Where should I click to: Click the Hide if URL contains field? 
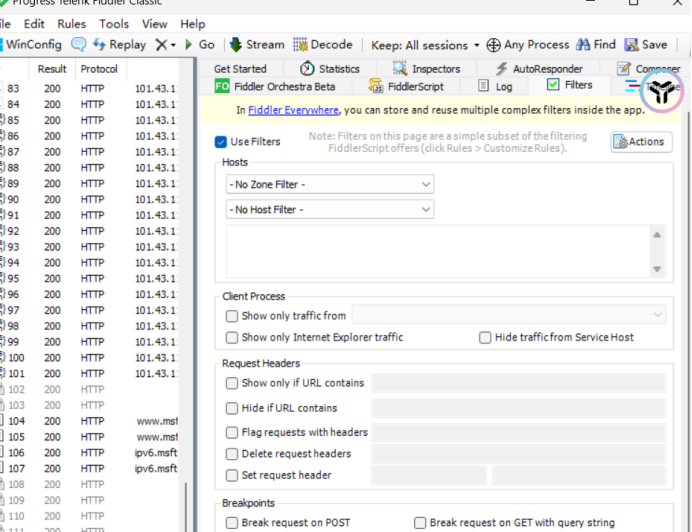click(x=519, y=408)
